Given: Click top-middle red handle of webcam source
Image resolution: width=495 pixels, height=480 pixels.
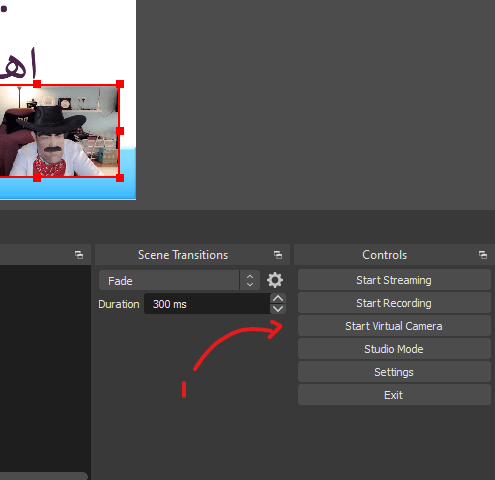Looking at the screenshot, I should pyautogui.click(x=37, y=84).
